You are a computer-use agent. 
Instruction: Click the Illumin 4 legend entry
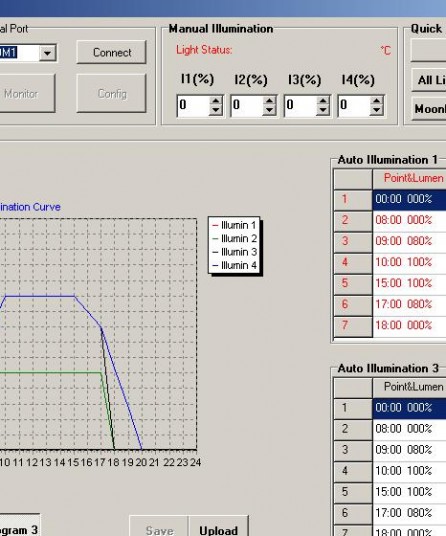click(x=235, y=265)
